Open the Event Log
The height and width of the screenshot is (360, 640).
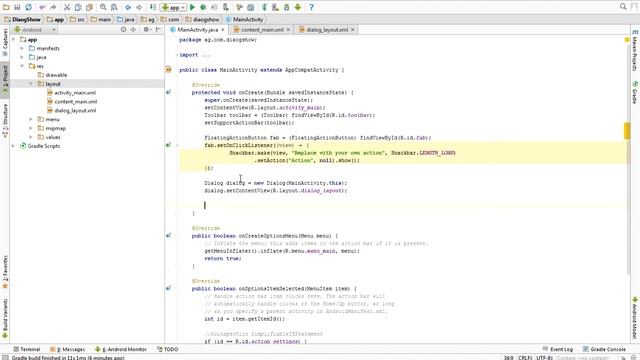point(558,349)
